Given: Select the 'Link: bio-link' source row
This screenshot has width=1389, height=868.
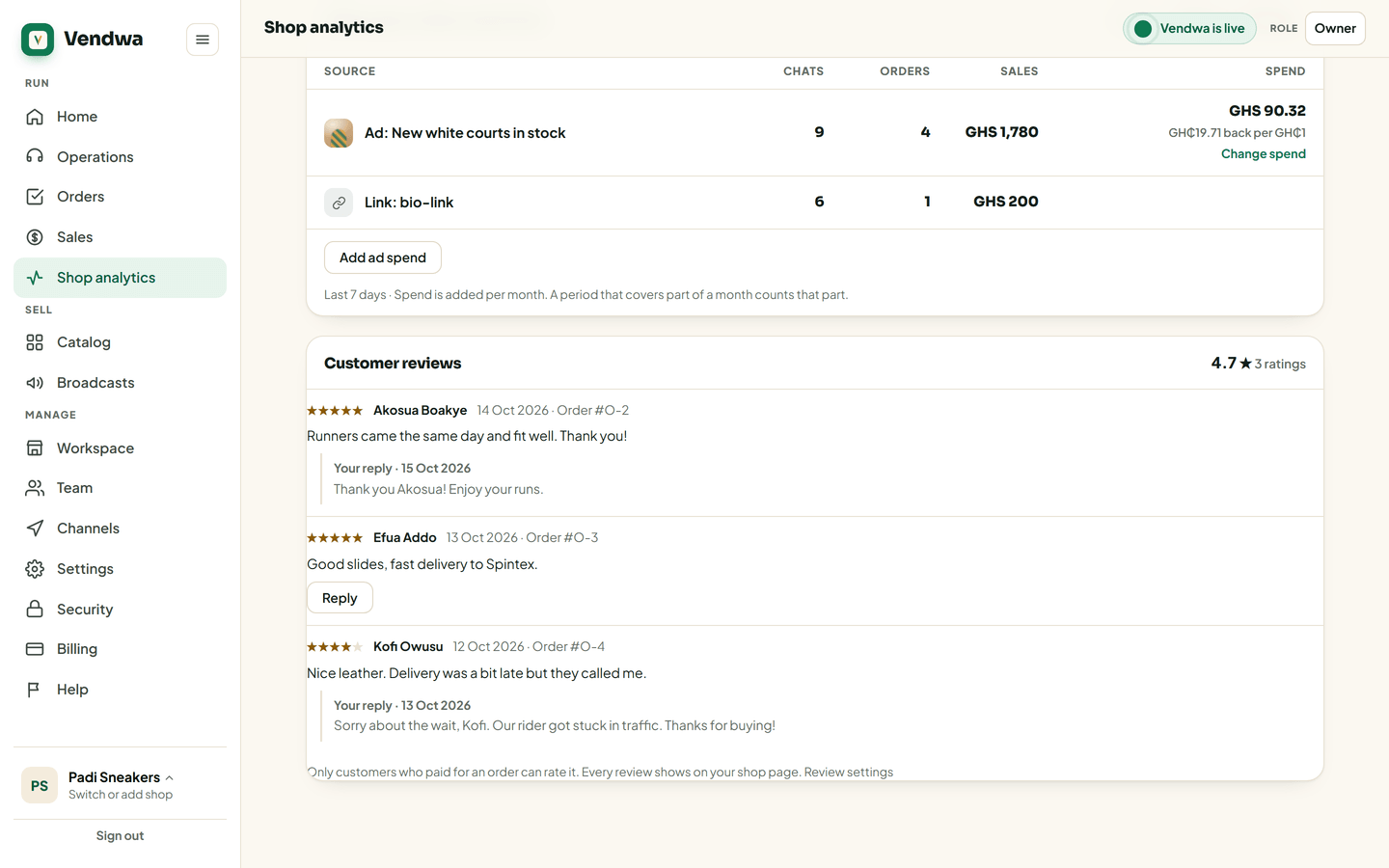Looking at the screenshot, I should (815, 203).
